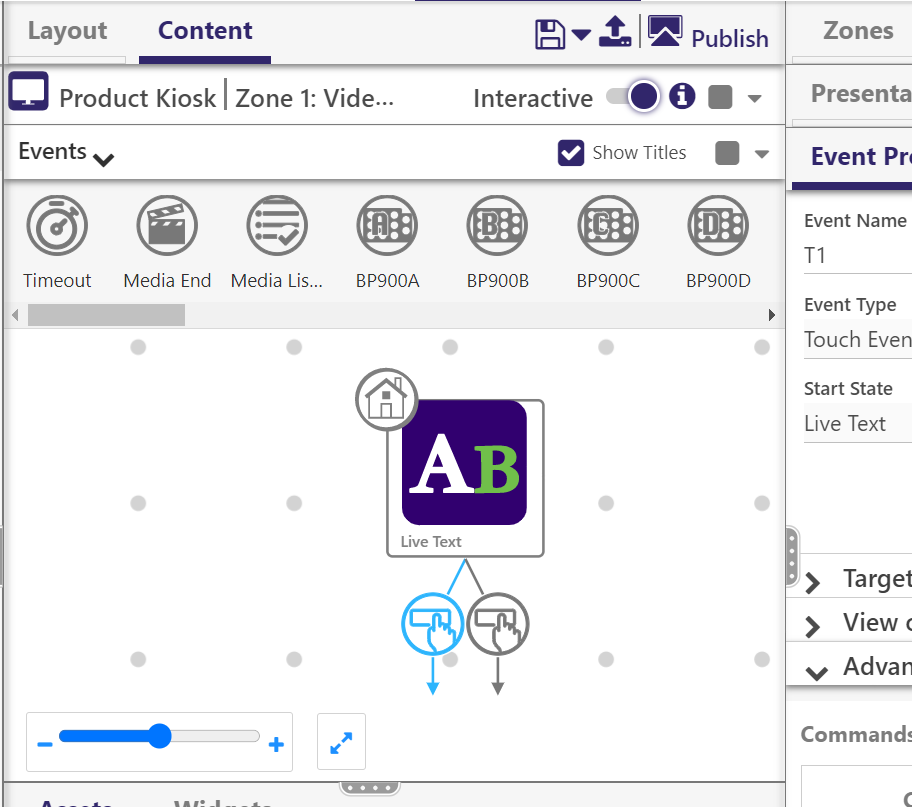Select the gray touch event icon

498,624
